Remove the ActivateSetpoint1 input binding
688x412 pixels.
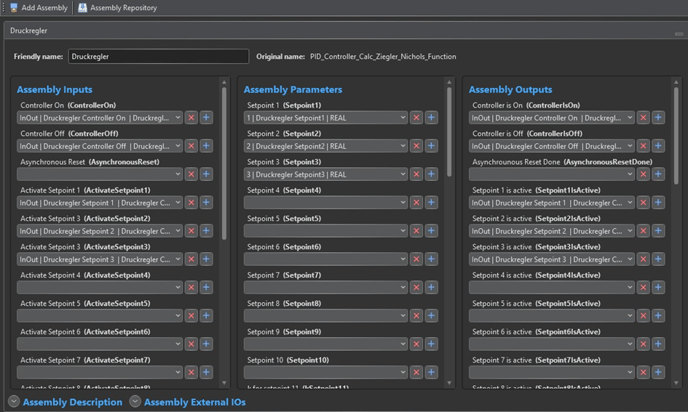click(191, 202)
